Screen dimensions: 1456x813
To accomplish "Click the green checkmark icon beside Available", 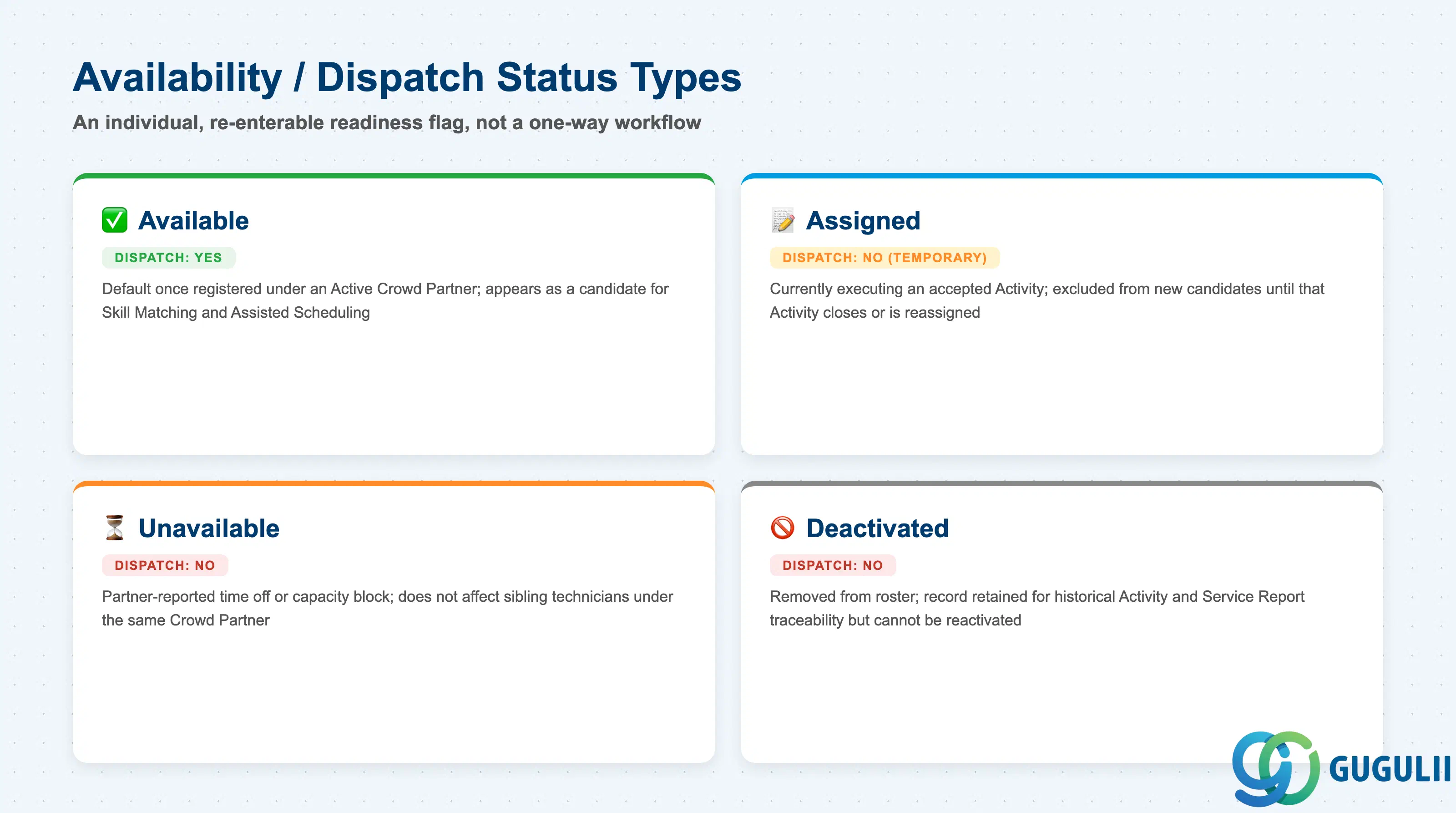I will pyautogui.click(x=114, y=220).
